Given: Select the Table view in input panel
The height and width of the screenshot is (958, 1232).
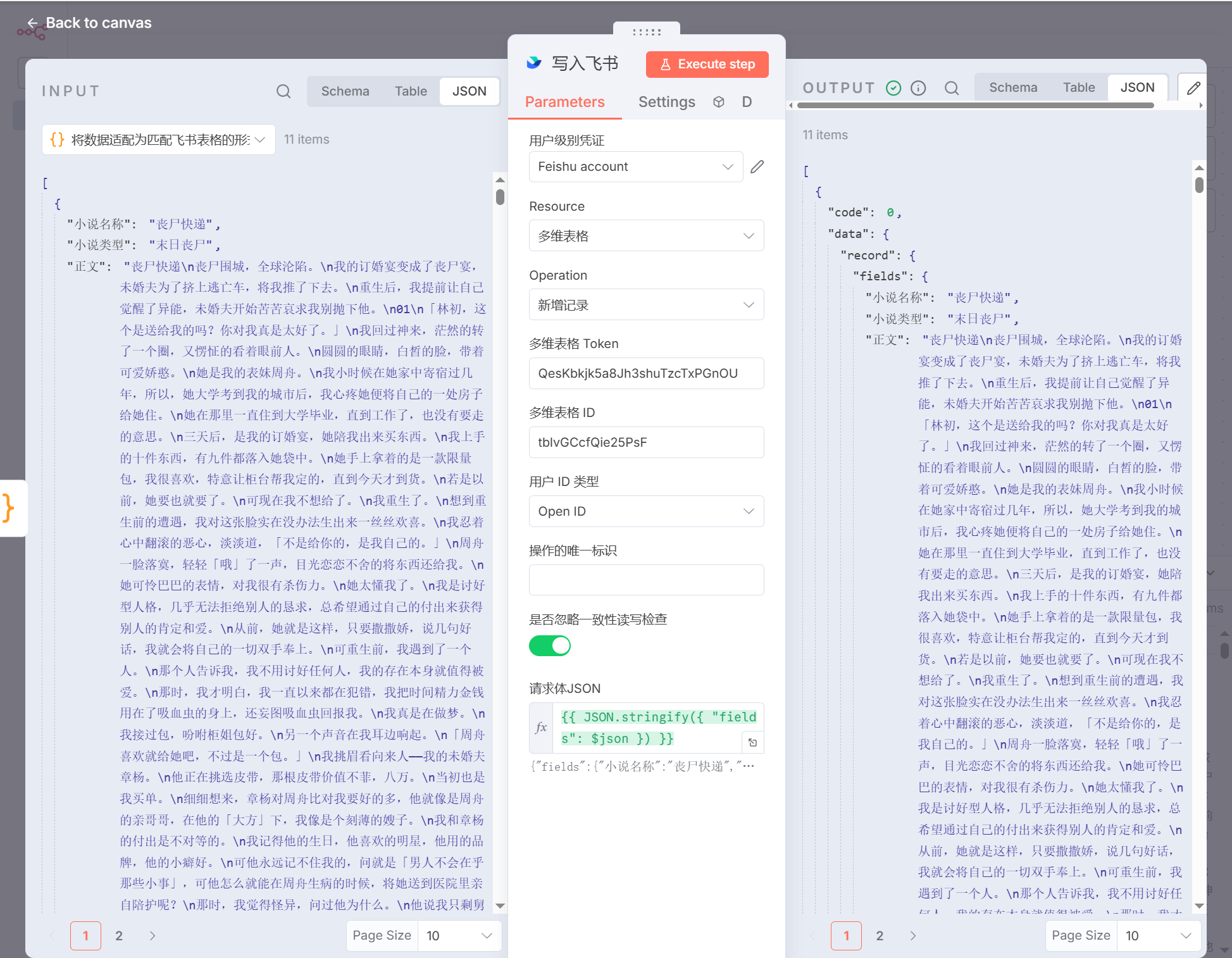Looking at the screenshot, I should click(x=411, y=91).
